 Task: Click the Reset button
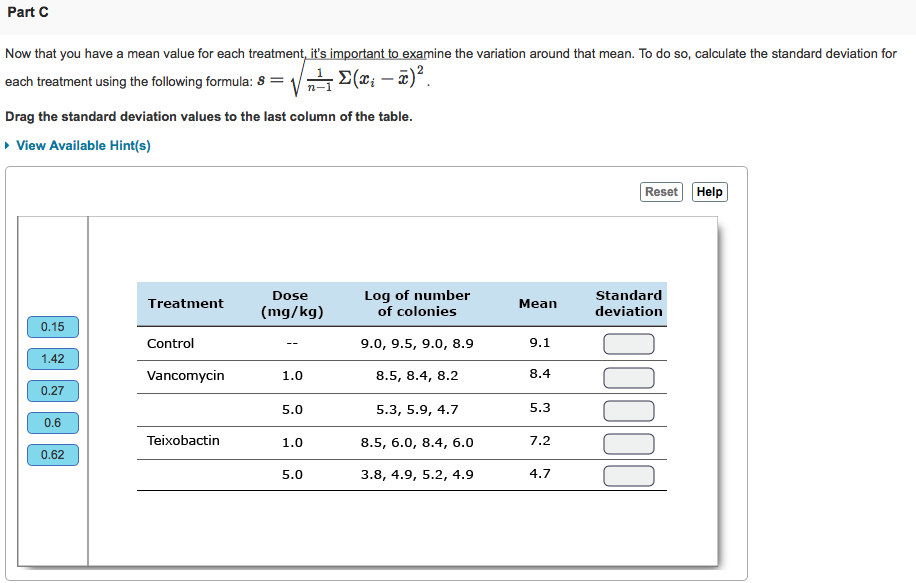tap(661, 192)
